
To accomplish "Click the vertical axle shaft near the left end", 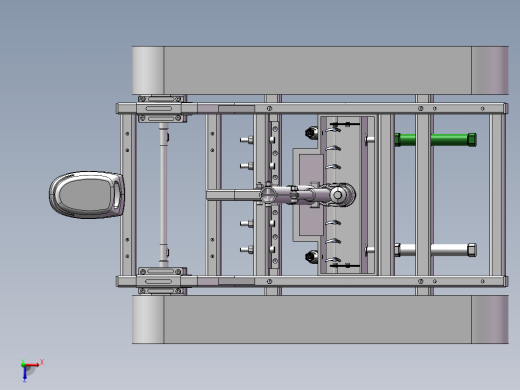I will click(x=163, y=195).
